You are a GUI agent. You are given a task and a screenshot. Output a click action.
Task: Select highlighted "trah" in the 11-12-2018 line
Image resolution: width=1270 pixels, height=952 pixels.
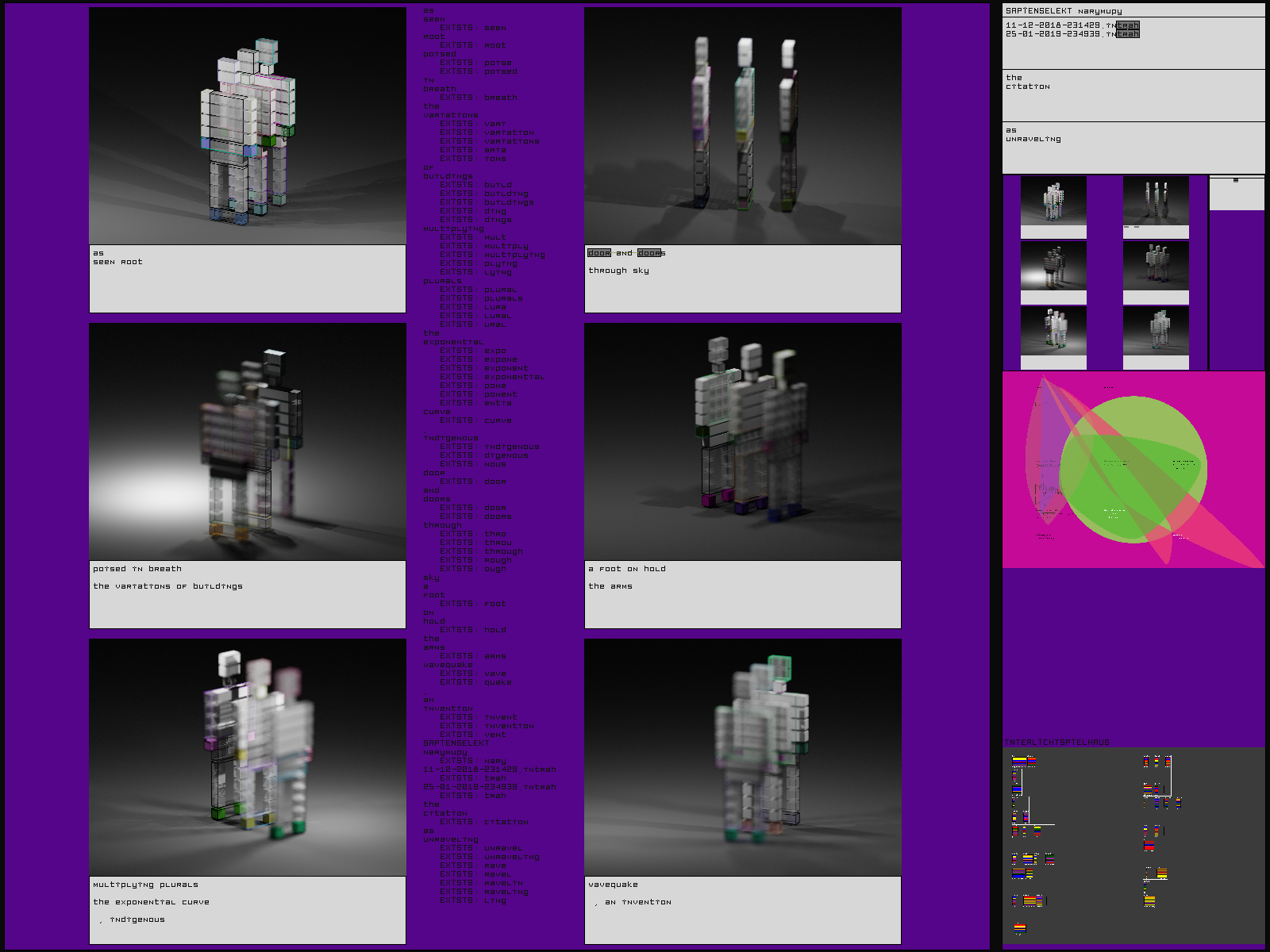pyautogui.click(x=1127, y=25)
